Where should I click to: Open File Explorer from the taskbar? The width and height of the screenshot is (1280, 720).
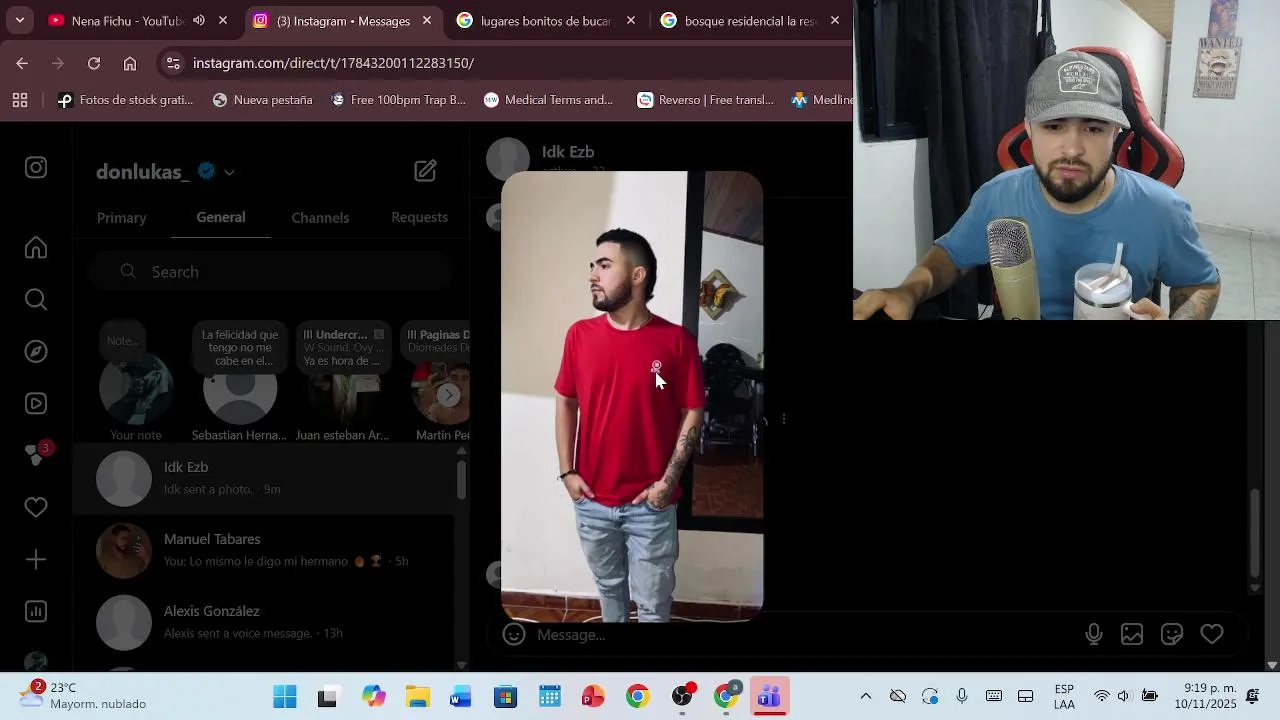pyautogui.click(x=418, y=697)
